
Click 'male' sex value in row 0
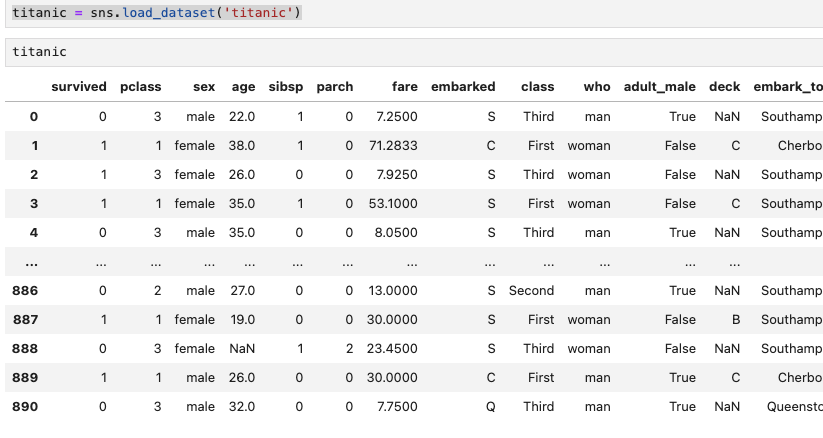tap(201, 117)
